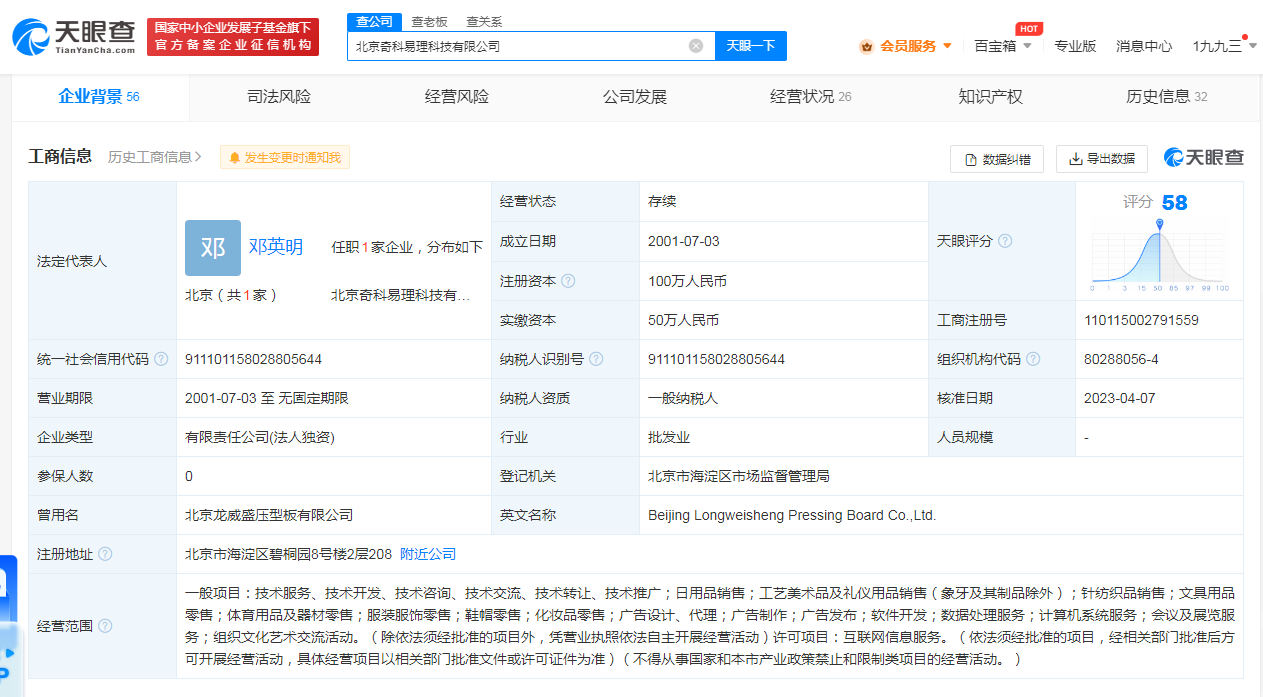The width and height of the screenshot is (1263, 697).
Task: Open the 企业背景 tab
Action: [99, 97]
